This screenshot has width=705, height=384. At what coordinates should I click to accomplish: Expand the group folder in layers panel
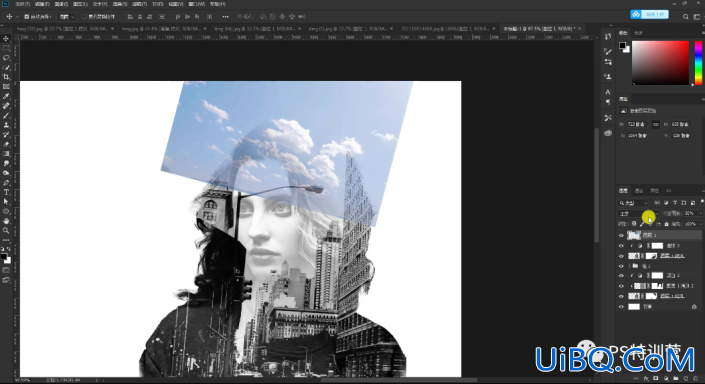(x=629, y=266)
